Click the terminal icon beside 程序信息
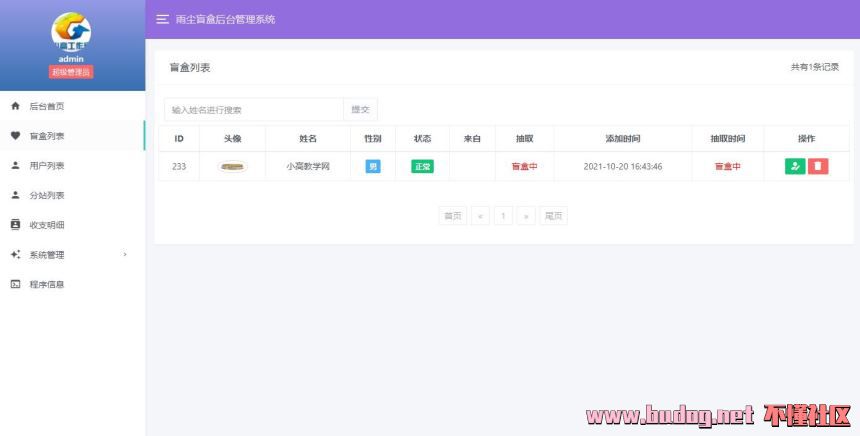 point(15,284)
